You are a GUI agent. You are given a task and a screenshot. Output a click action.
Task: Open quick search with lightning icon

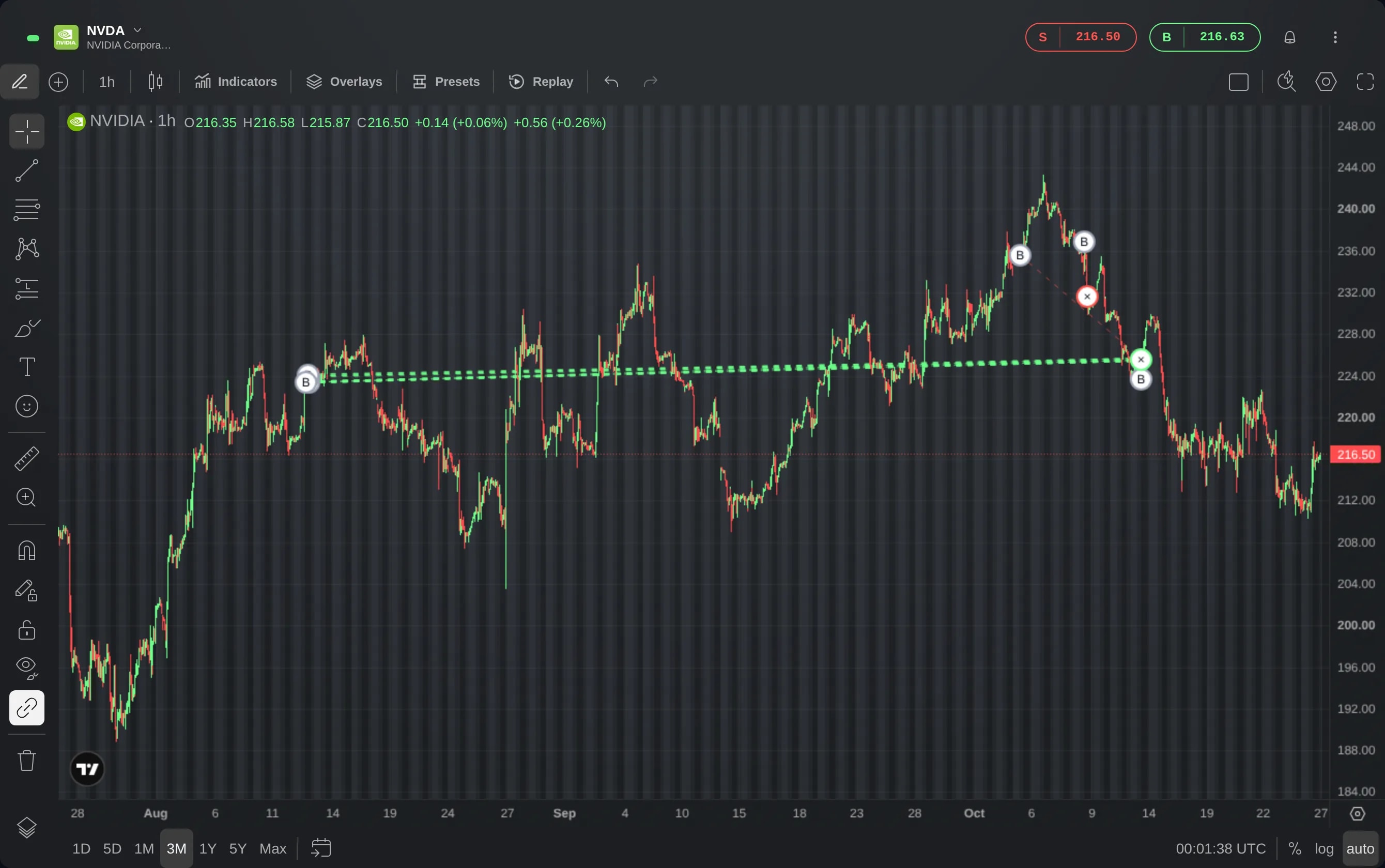click(x=1286, y=82)
